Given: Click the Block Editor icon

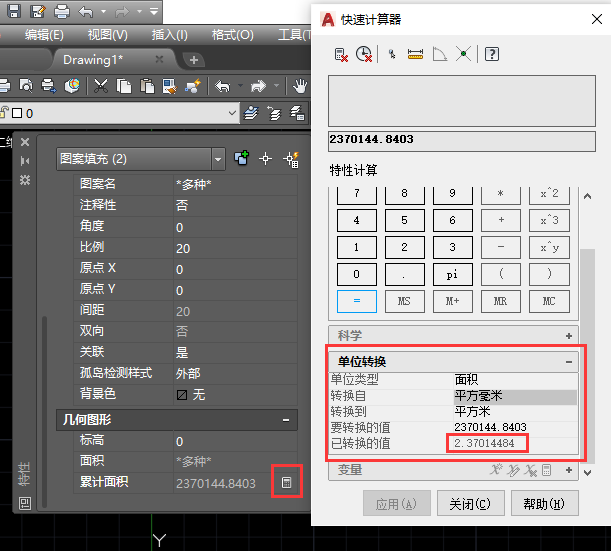Looking at the screenshot, I should point(193,86).
